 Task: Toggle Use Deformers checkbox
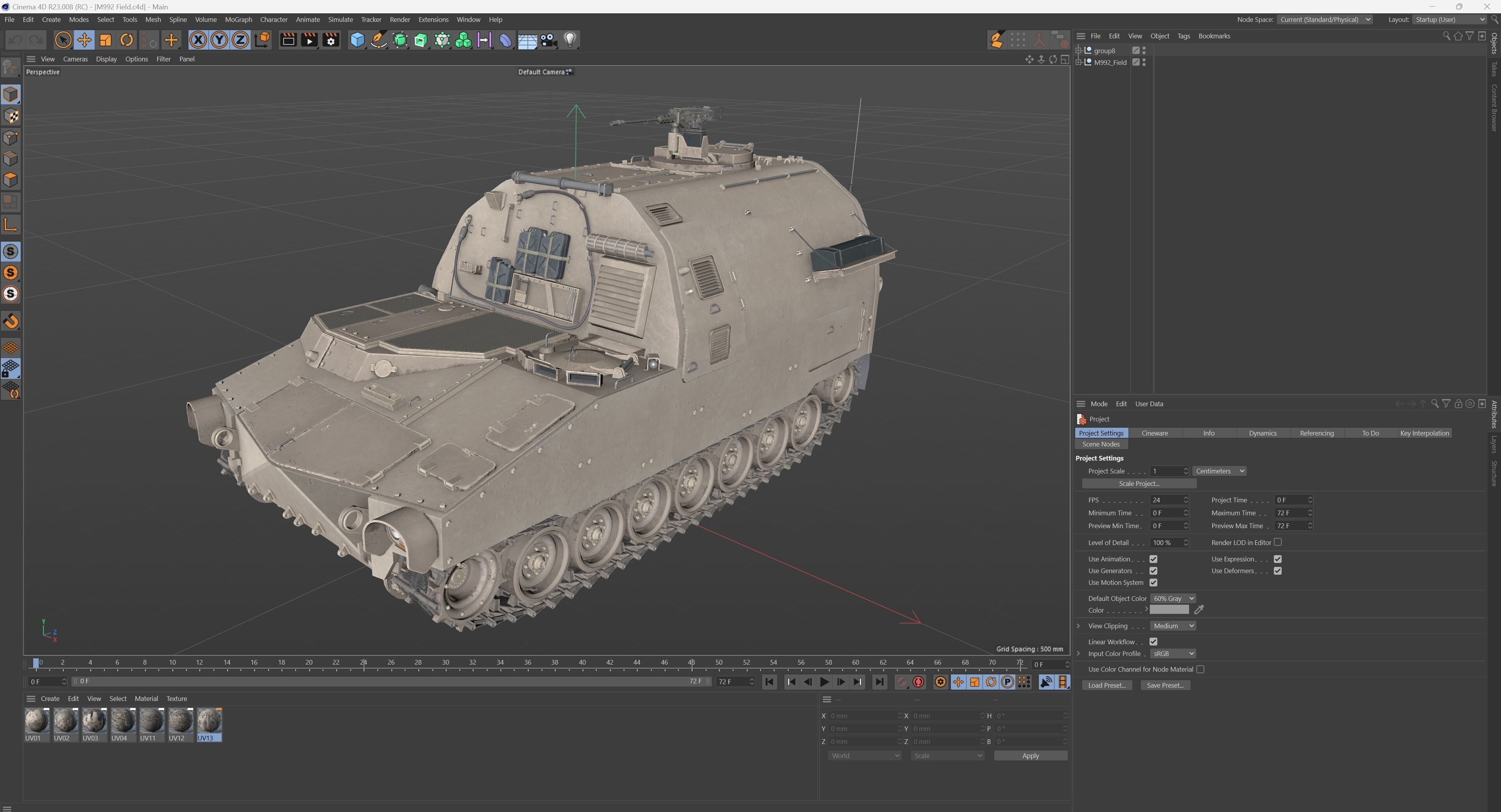[x=1277, y=571]
